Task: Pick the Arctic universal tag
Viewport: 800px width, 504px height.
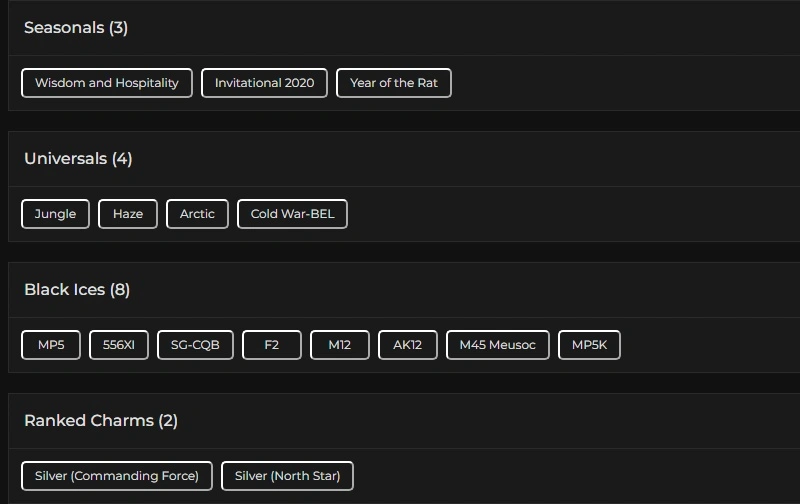Action: coord(197,214)
